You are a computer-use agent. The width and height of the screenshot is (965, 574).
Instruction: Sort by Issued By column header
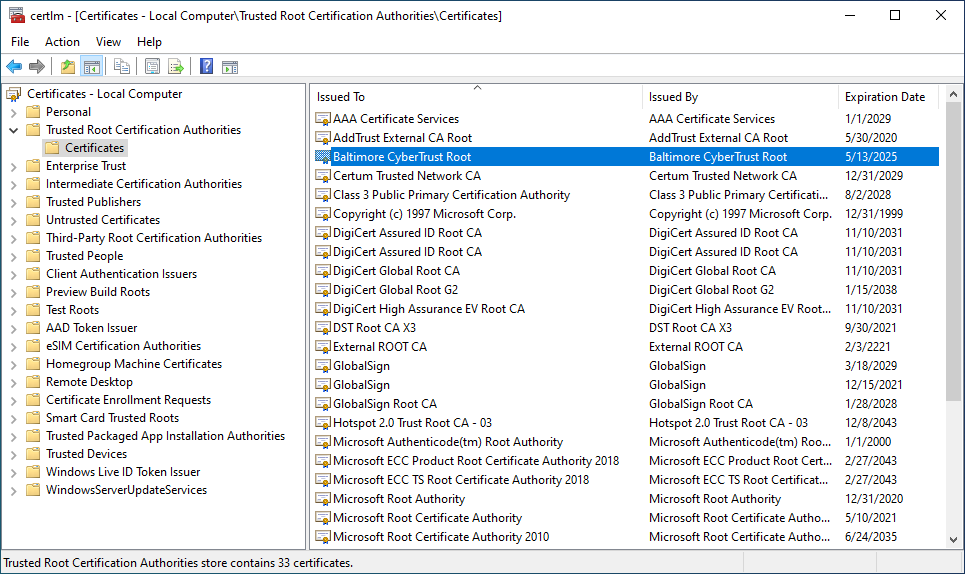pyautogui.click(x=740, y=97)
